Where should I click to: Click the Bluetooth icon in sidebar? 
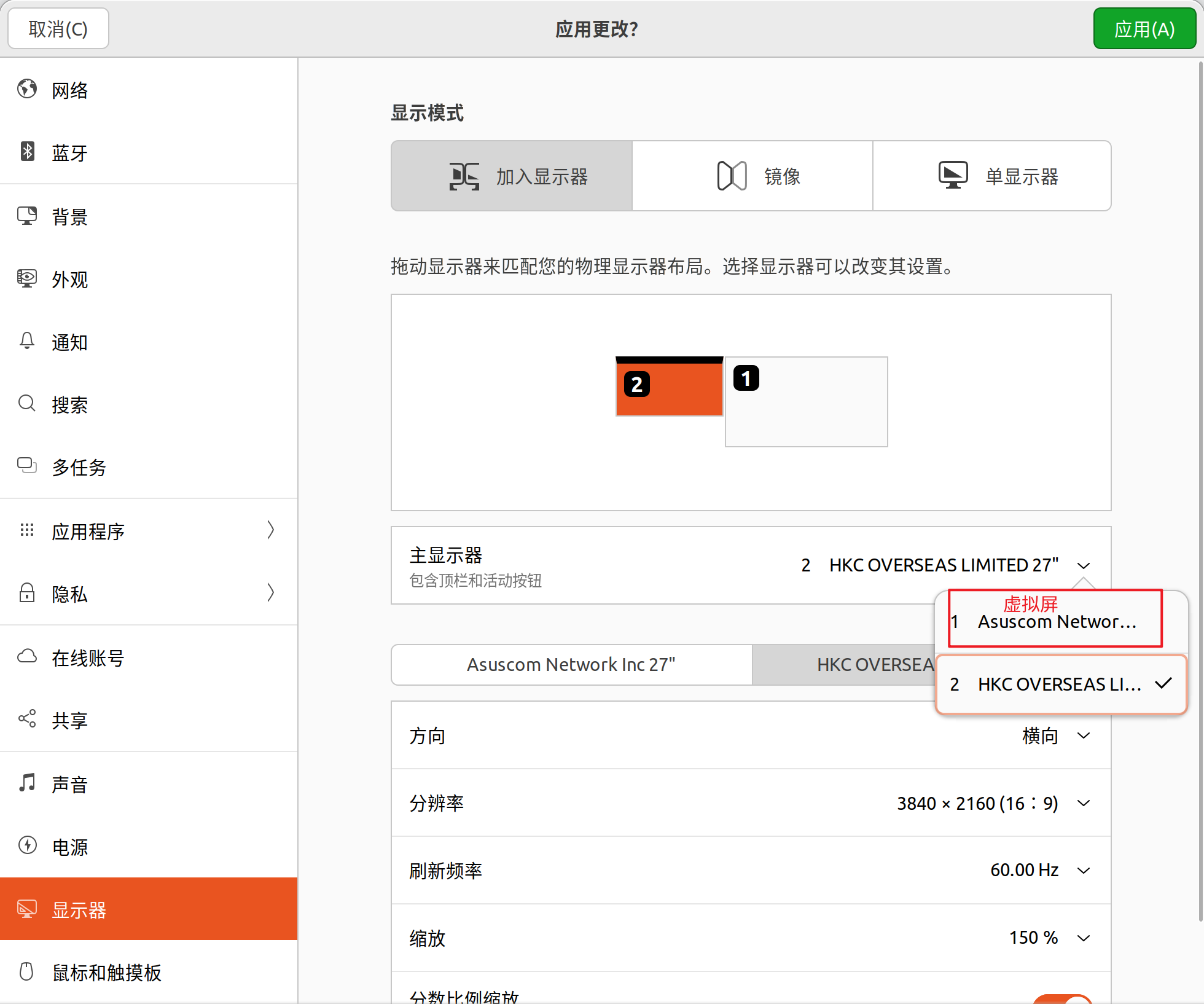tap(27, 151)
